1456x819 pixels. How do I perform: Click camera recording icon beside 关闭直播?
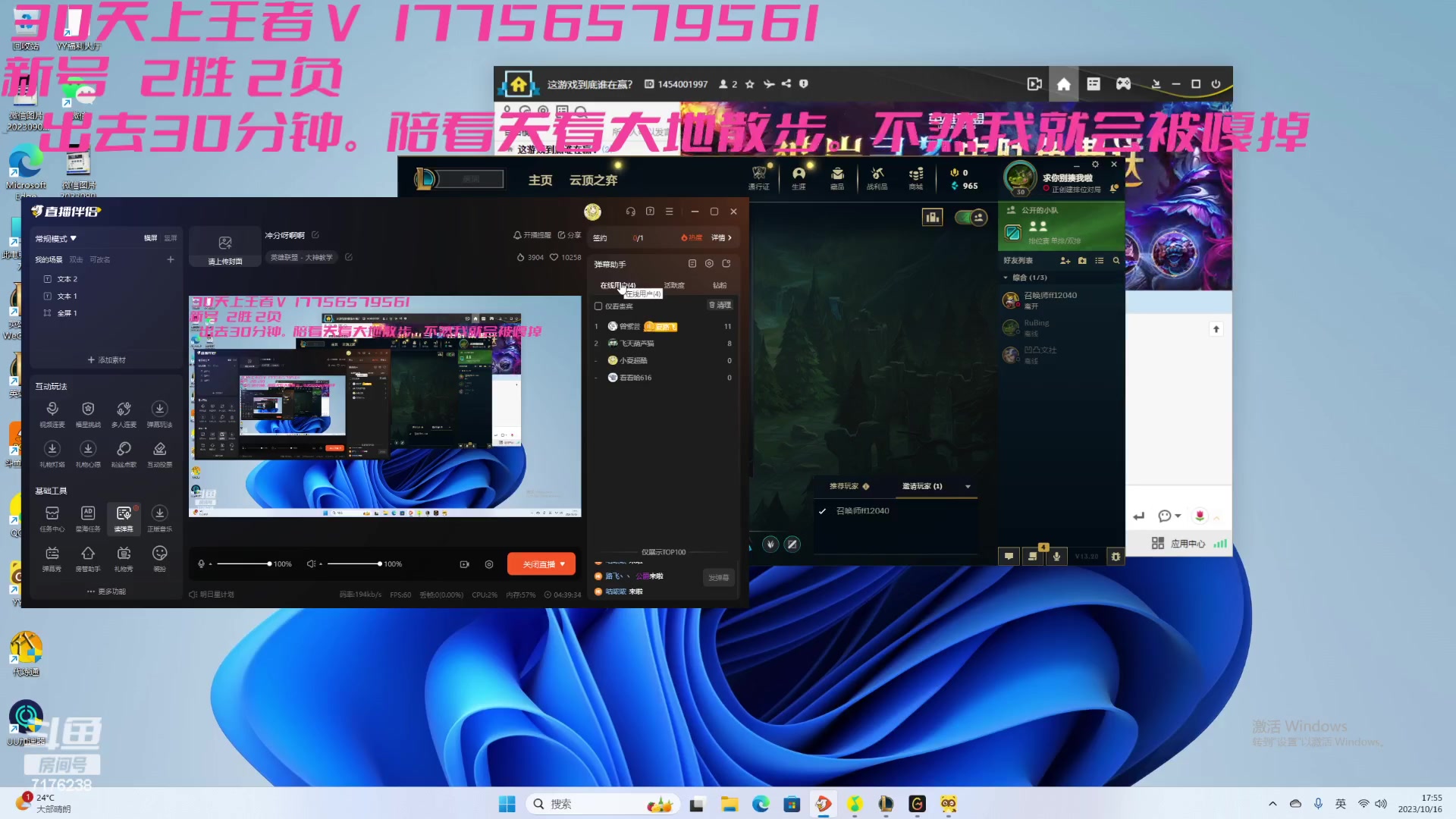click(464, 564)
